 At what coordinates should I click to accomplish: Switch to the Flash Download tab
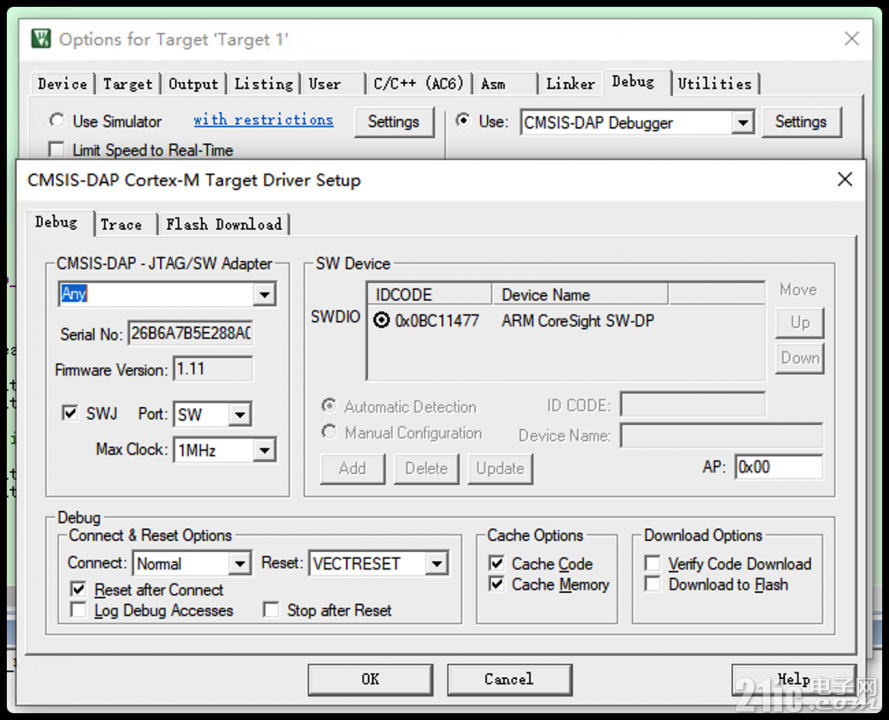pos(224,225)
